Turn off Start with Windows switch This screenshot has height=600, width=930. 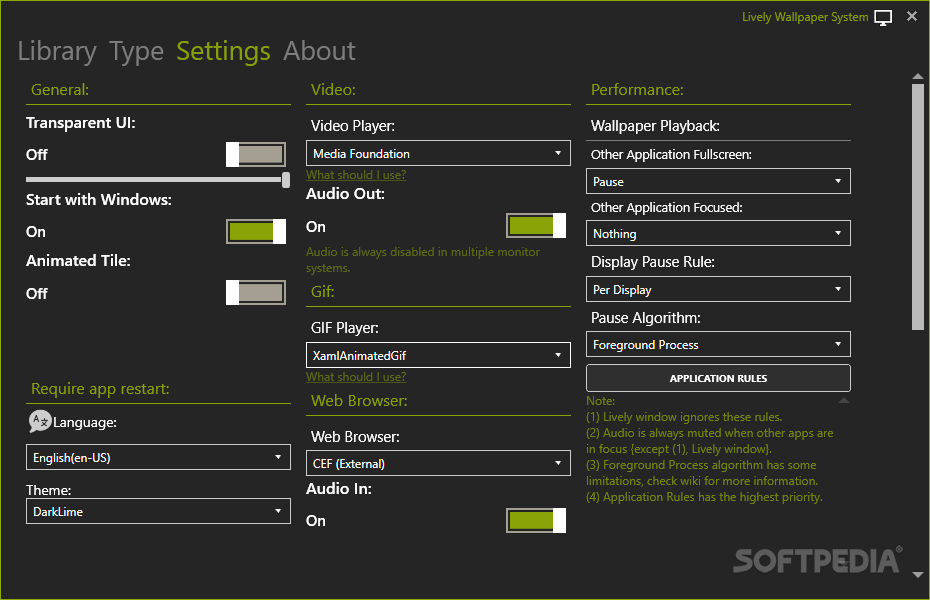coord(256,231)
